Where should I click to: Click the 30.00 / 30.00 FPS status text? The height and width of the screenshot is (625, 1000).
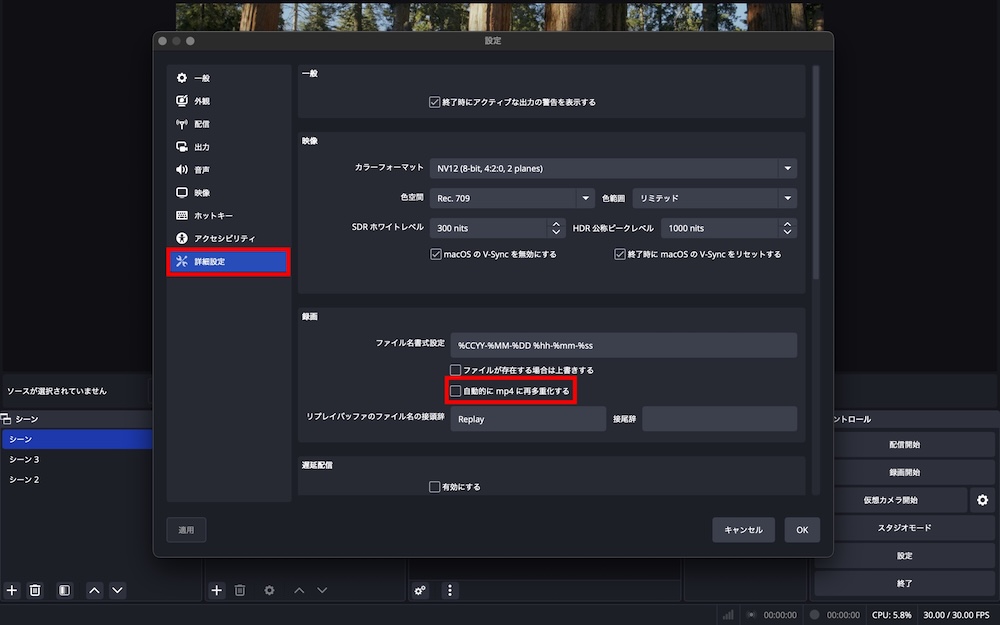click(x=956, y=615)
